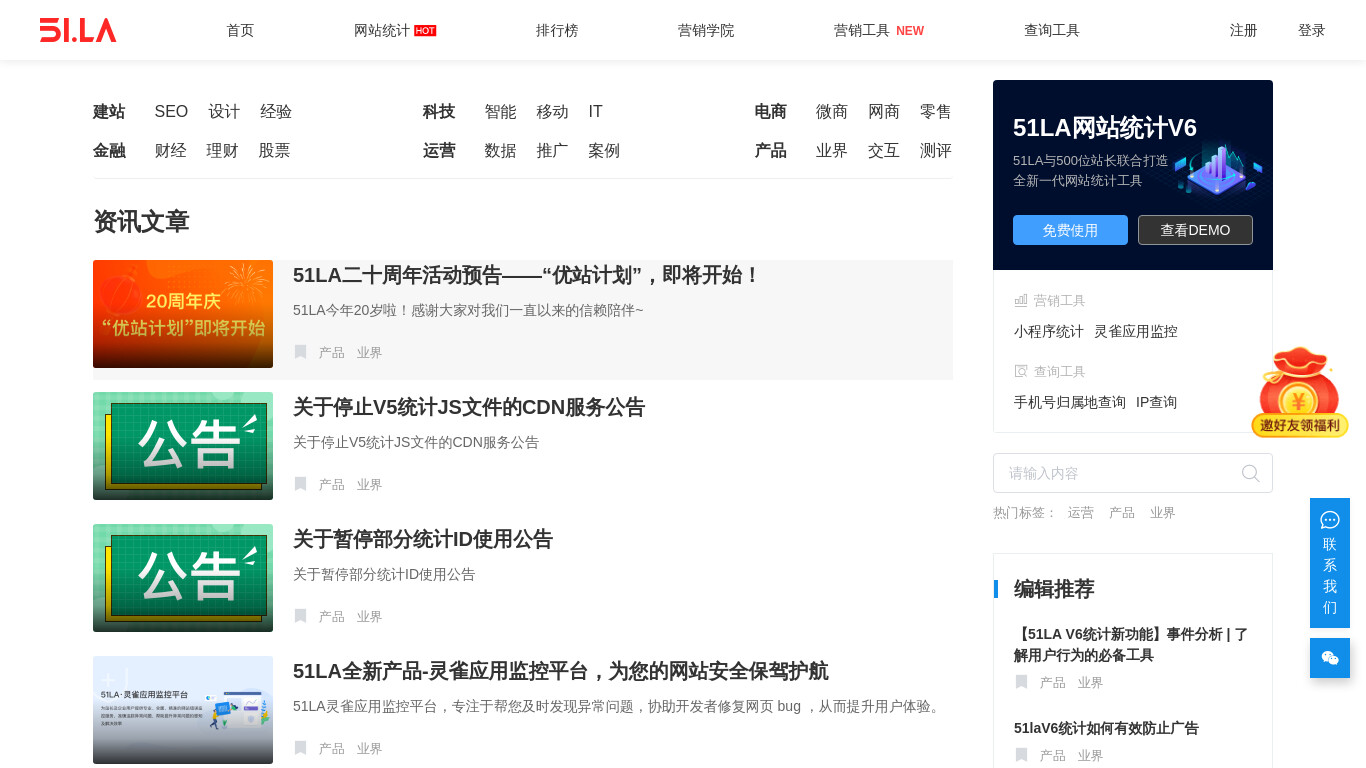1366x768 pixels.
Task: Click bookmark icon under 灵雀应用监控平台 article
Action: click(300, 748)
